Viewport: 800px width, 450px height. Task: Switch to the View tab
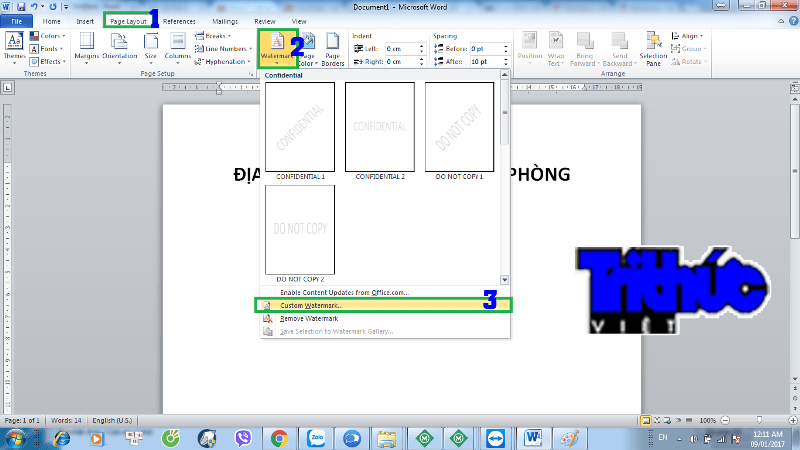pyautogui.click(x=299, y=21)
